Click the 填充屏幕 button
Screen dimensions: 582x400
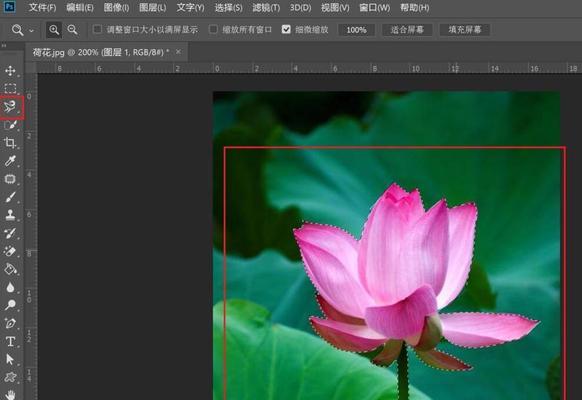pyautogui.click(x=465, y=30)
